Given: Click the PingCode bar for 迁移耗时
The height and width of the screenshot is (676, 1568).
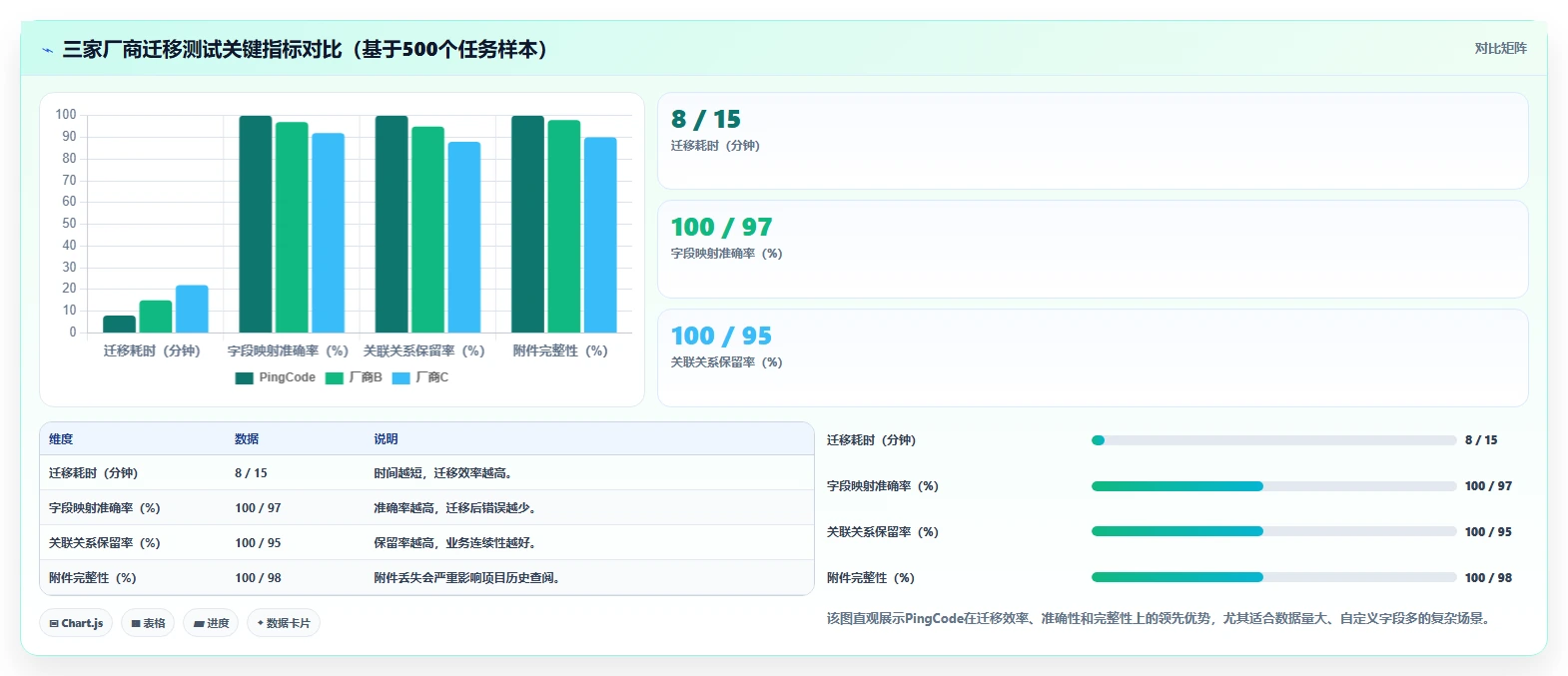Looking at the screenshot, I should [119, 325].
